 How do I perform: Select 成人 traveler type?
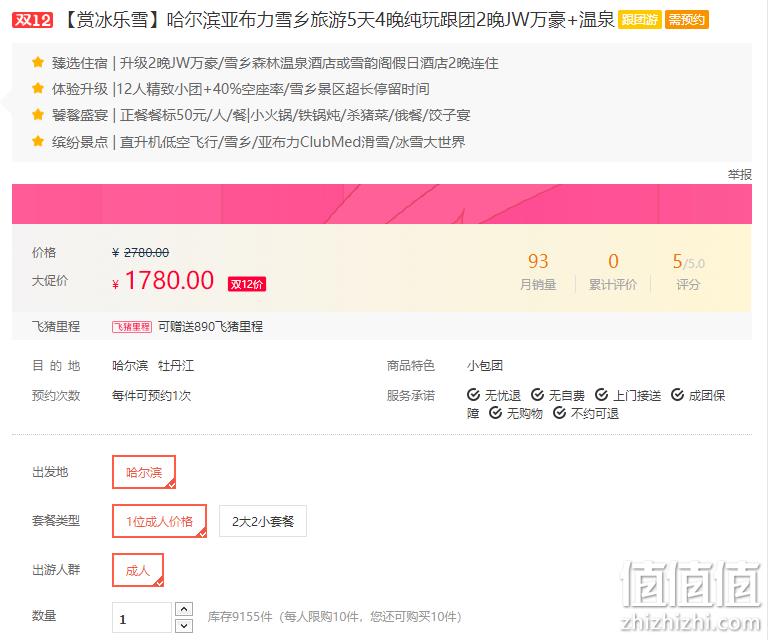point(138,570)
